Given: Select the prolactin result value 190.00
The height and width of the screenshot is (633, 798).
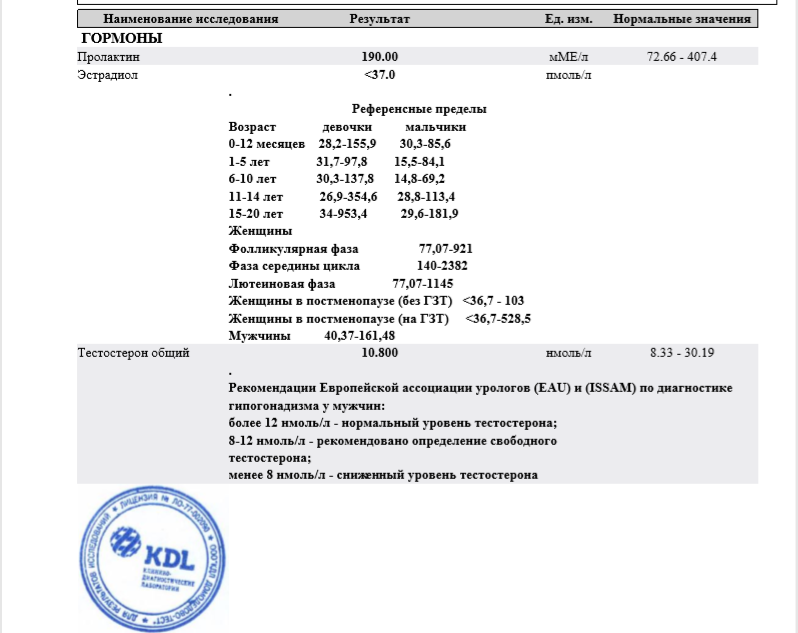Looking at the screenshot, I should coord(380,57).
